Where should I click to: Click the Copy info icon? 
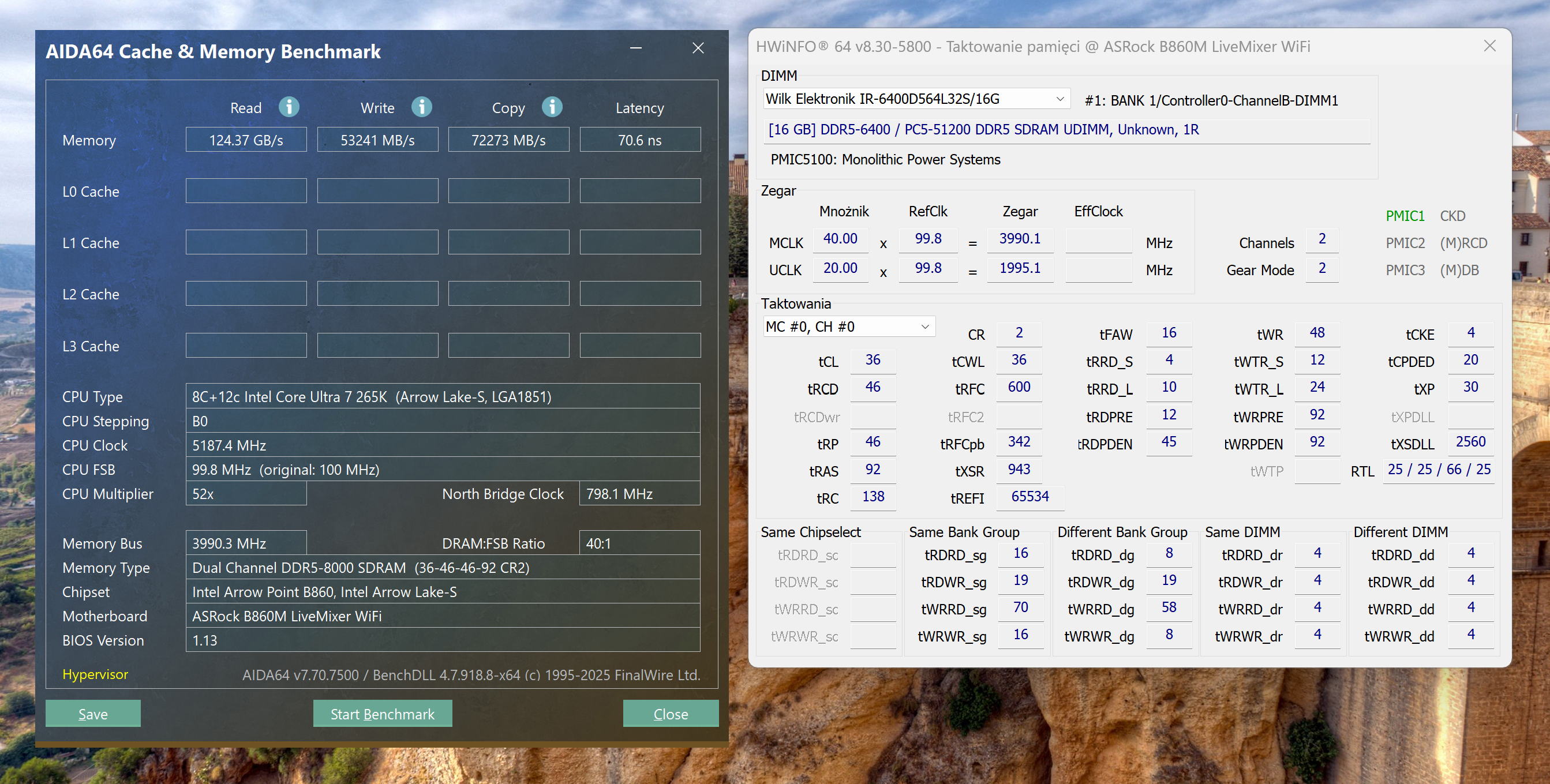point(552,107)
